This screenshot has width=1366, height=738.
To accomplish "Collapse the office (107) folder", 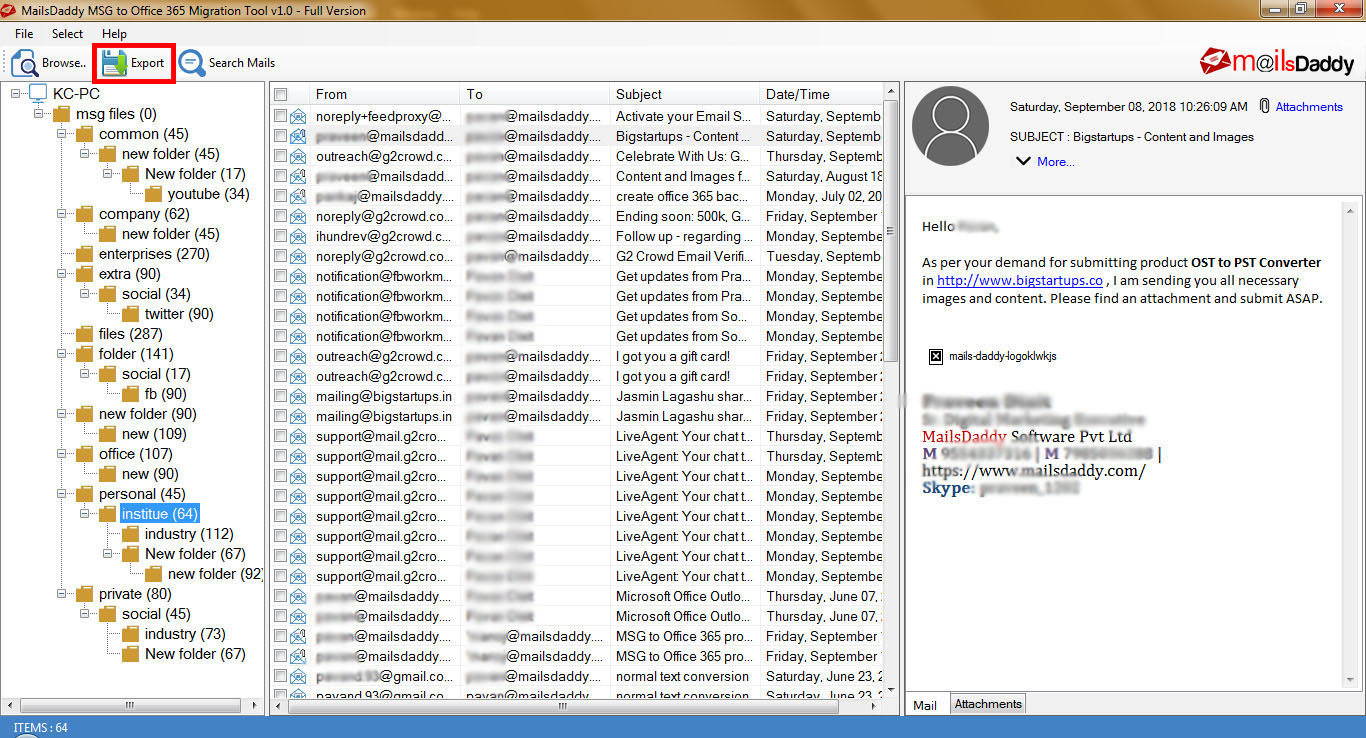I will (62, 454).
